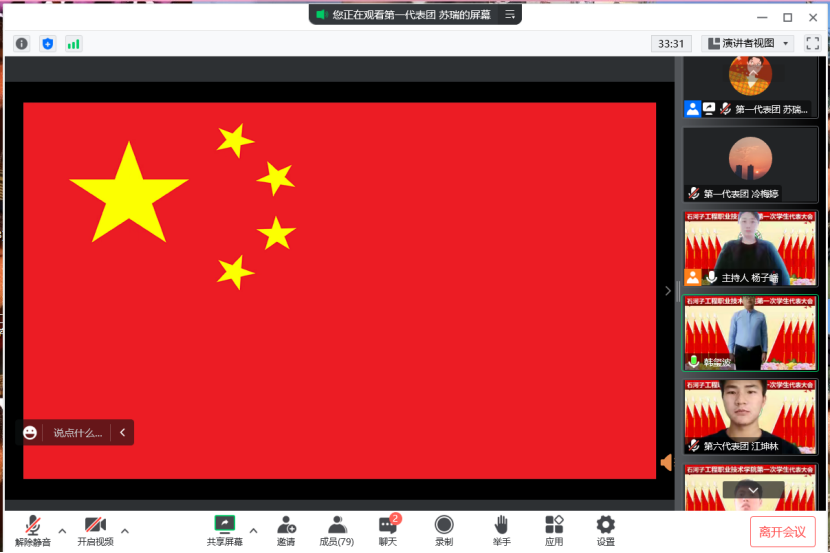Click the meeting info icon
830x553 pixels.
click(x=22, y=43)
